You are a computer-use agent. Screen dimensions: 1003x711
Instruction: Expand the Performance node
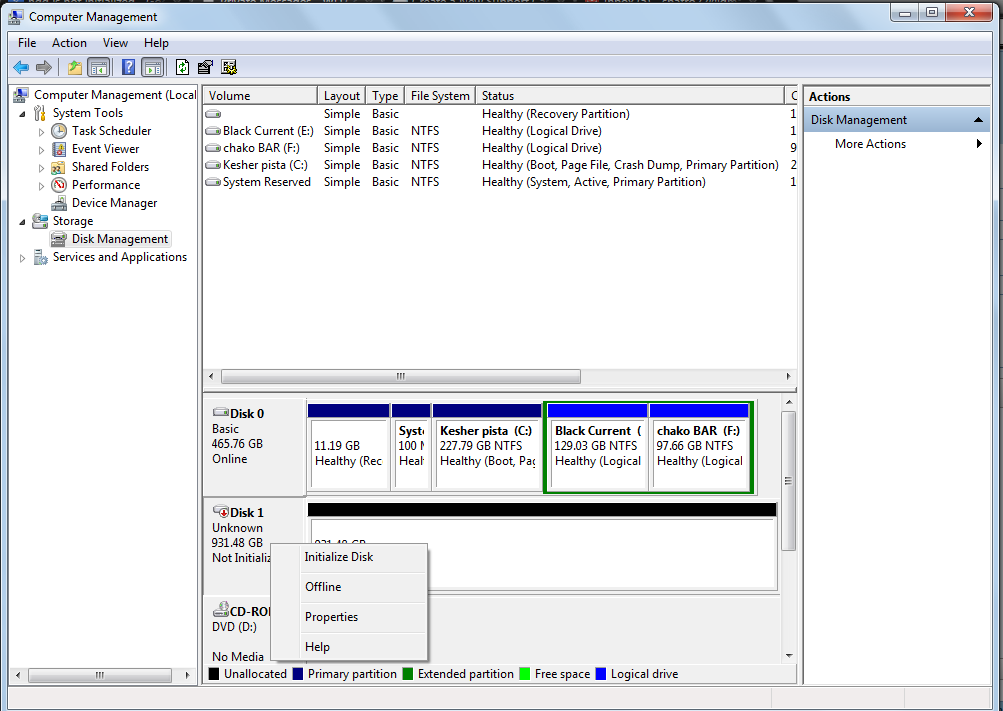tap(42, 185)
